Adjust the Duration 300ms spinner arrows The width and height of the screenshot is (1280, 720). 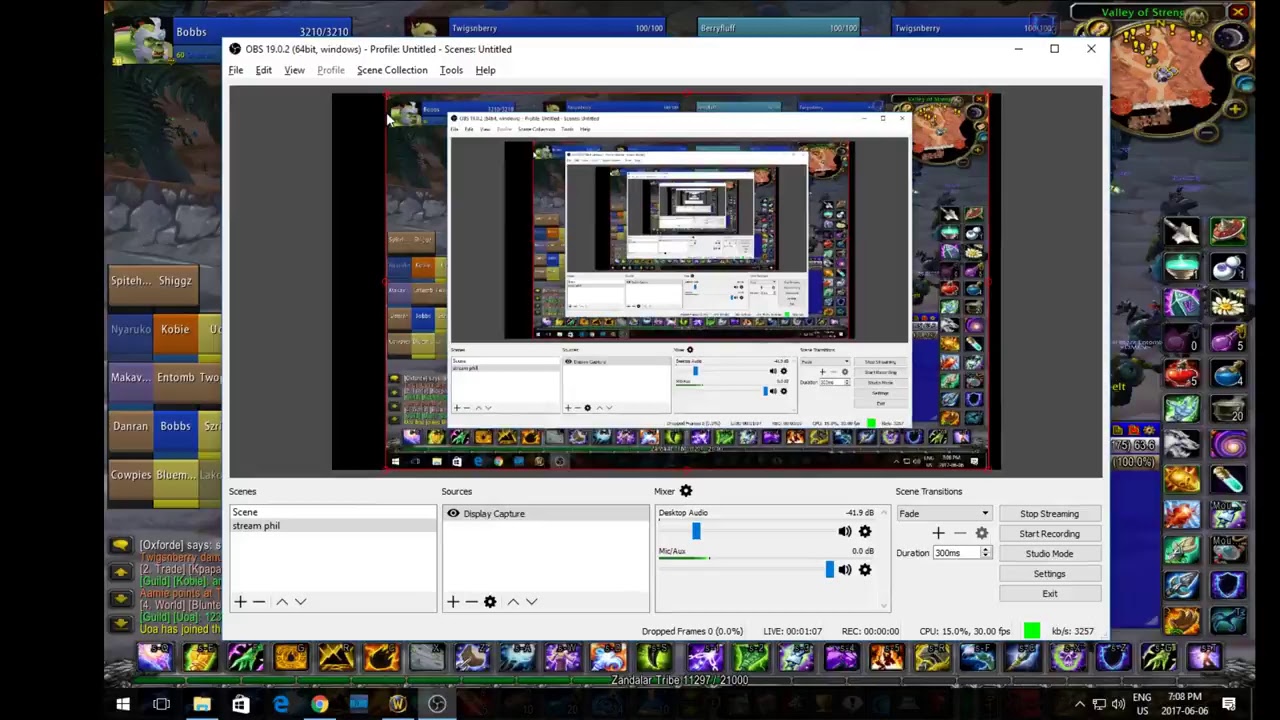(x=986, y=553)
